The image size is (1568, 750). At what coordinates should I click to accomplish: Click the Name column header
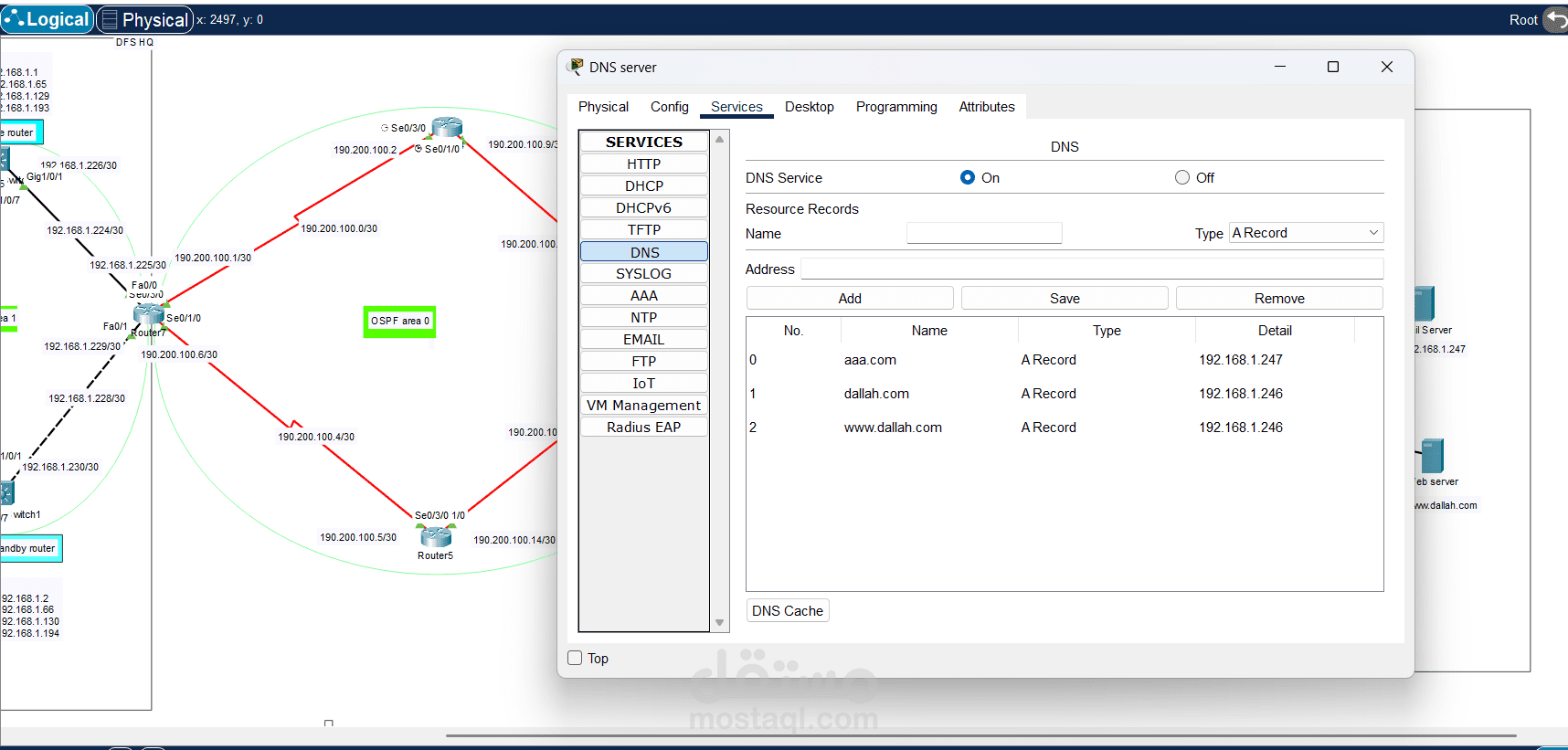click(x=929, y=331)
